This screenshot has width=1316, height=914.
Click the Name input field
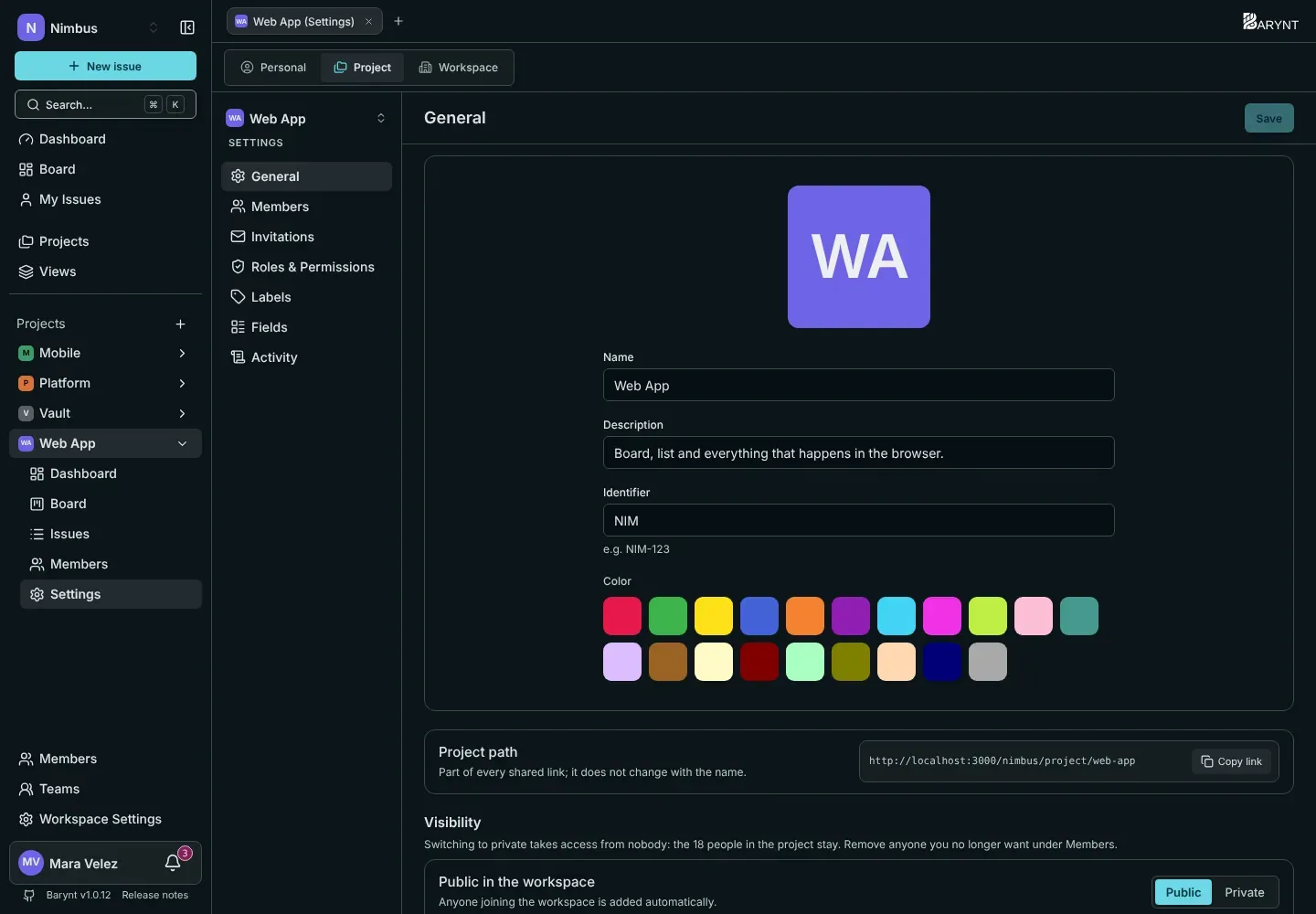coord(859,385)
